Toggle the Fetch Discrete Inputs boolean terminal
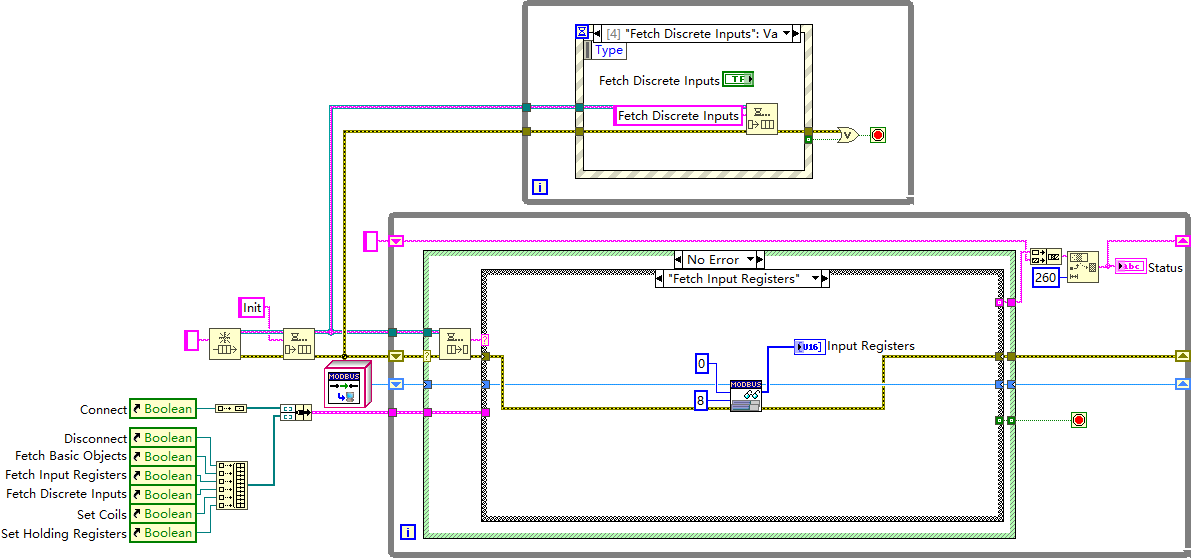This screenshot has height=558, width=1191. point(738,79)
